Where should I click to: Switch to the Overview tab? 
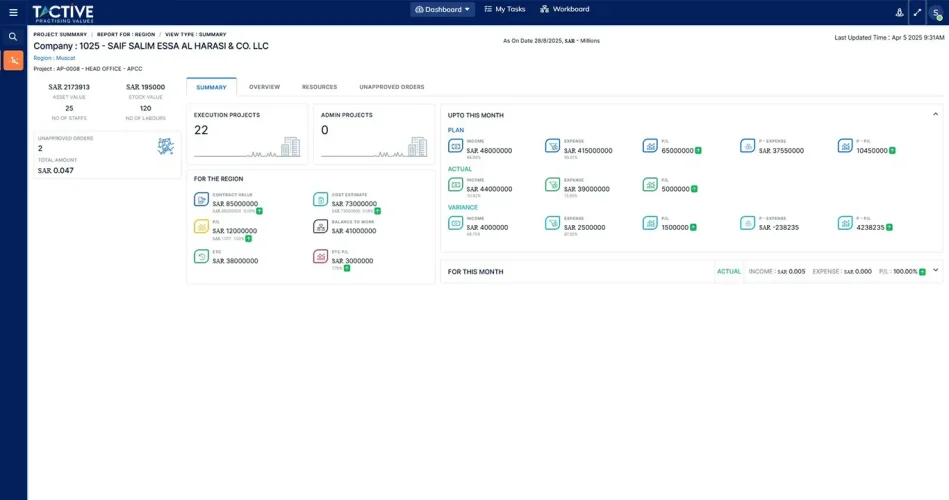[264, 87]
